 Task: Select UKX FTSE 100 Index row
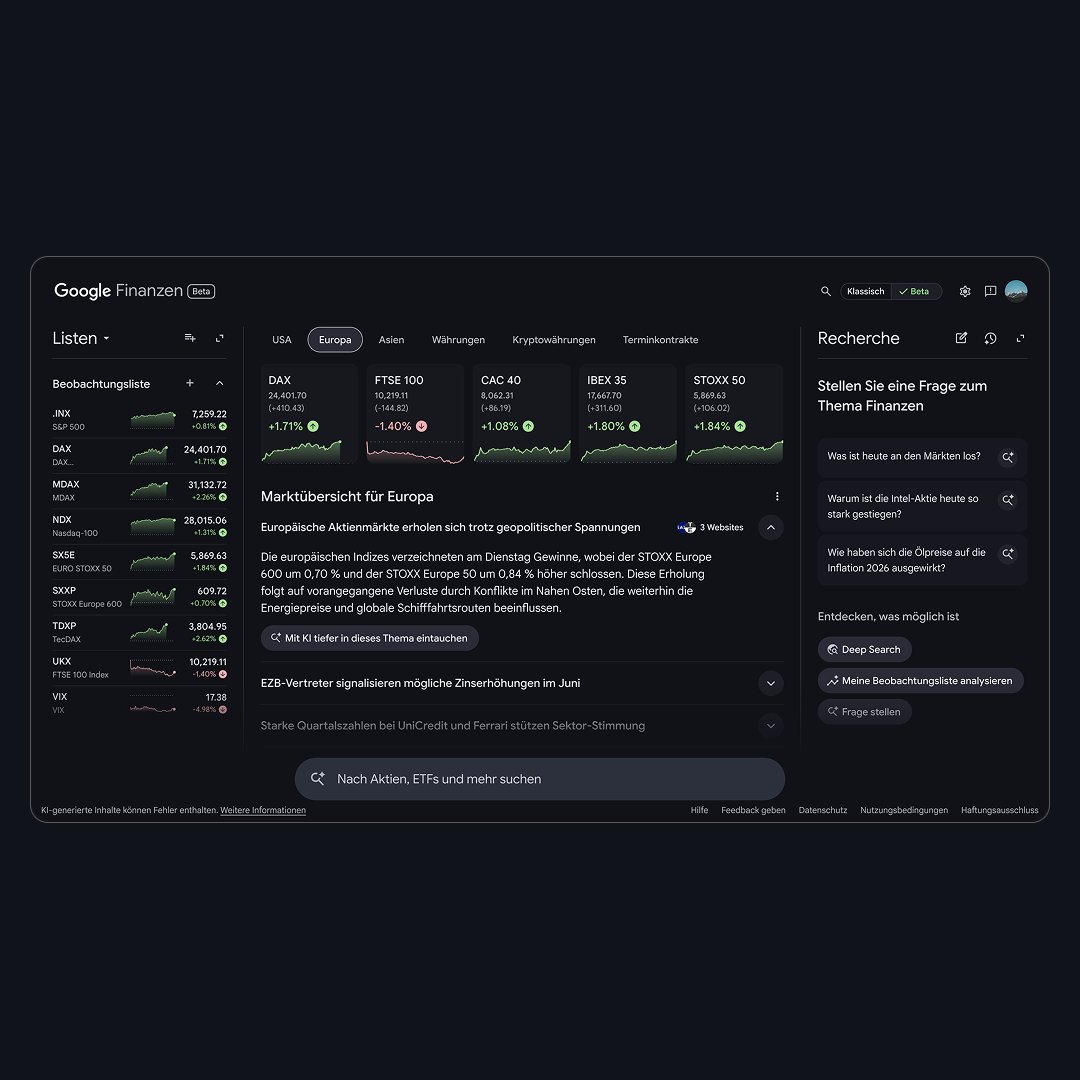[x=139, y=668]
